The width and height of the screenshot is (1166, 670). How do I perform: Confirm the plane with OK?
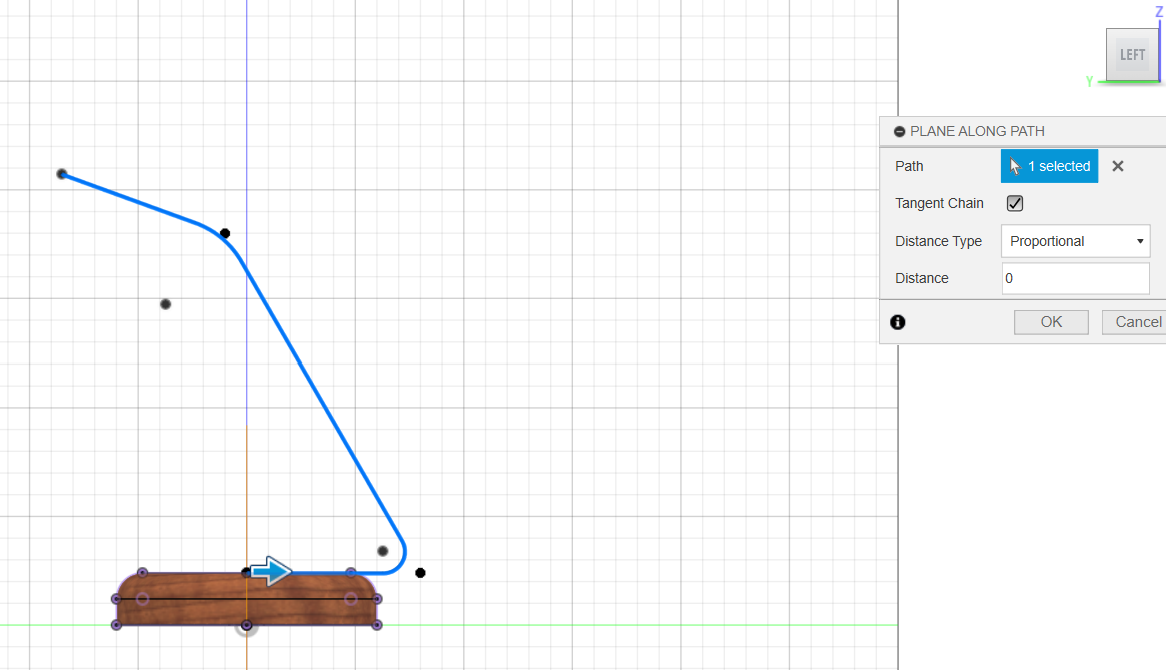click(x=1051, y=322)
